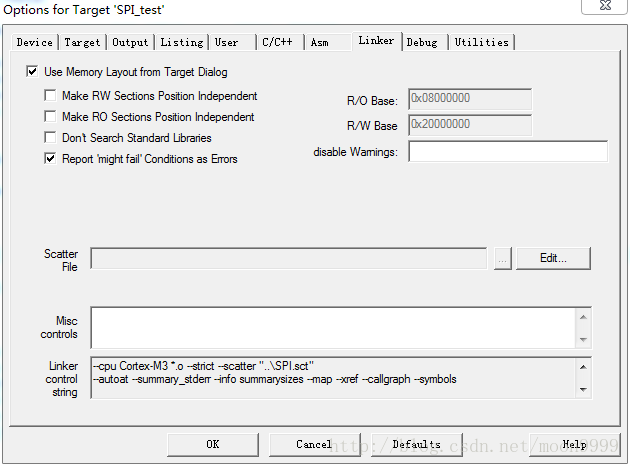Switch to the C/C++ tab

click(280, 42)
